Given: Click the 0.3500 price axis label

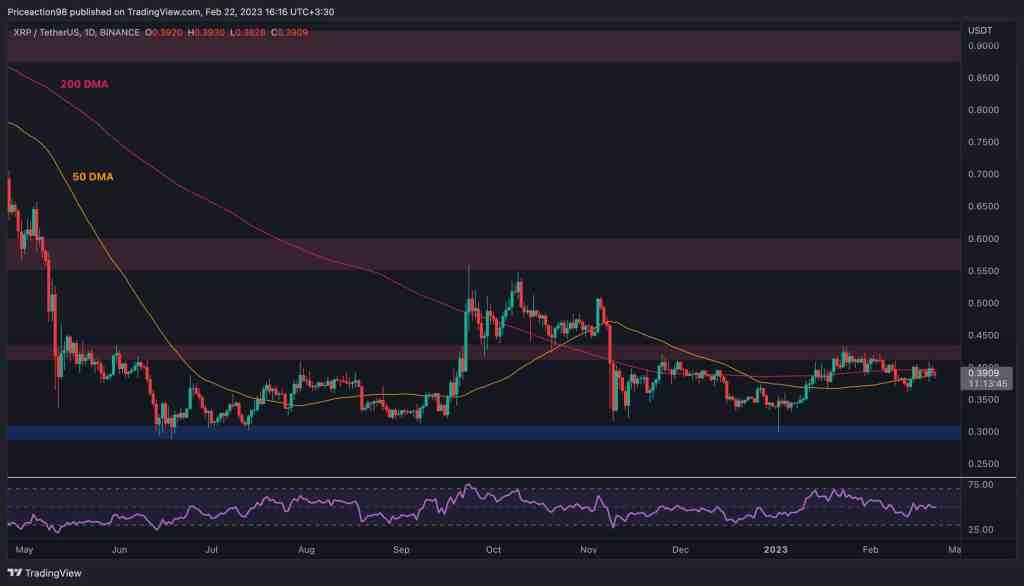Looking at the screenshot, I should [983, 399].
